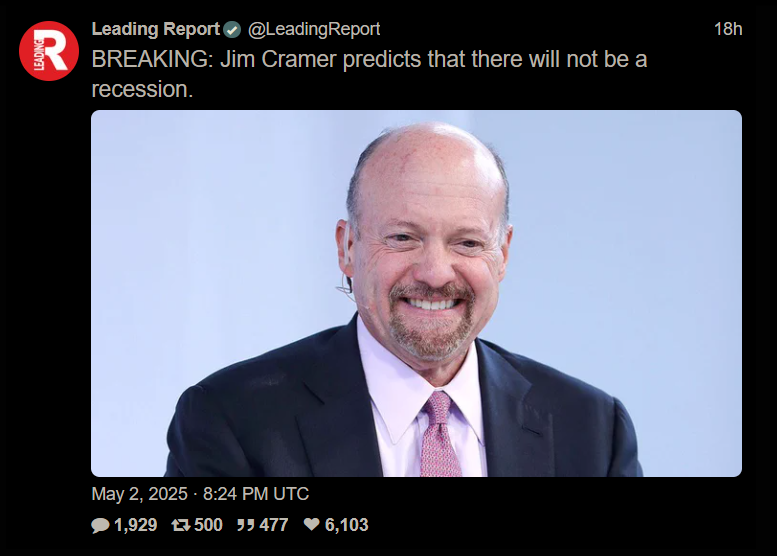777x556 pixels.
Task: Click the verified checkmark badge
Action: tap(231, 30)
